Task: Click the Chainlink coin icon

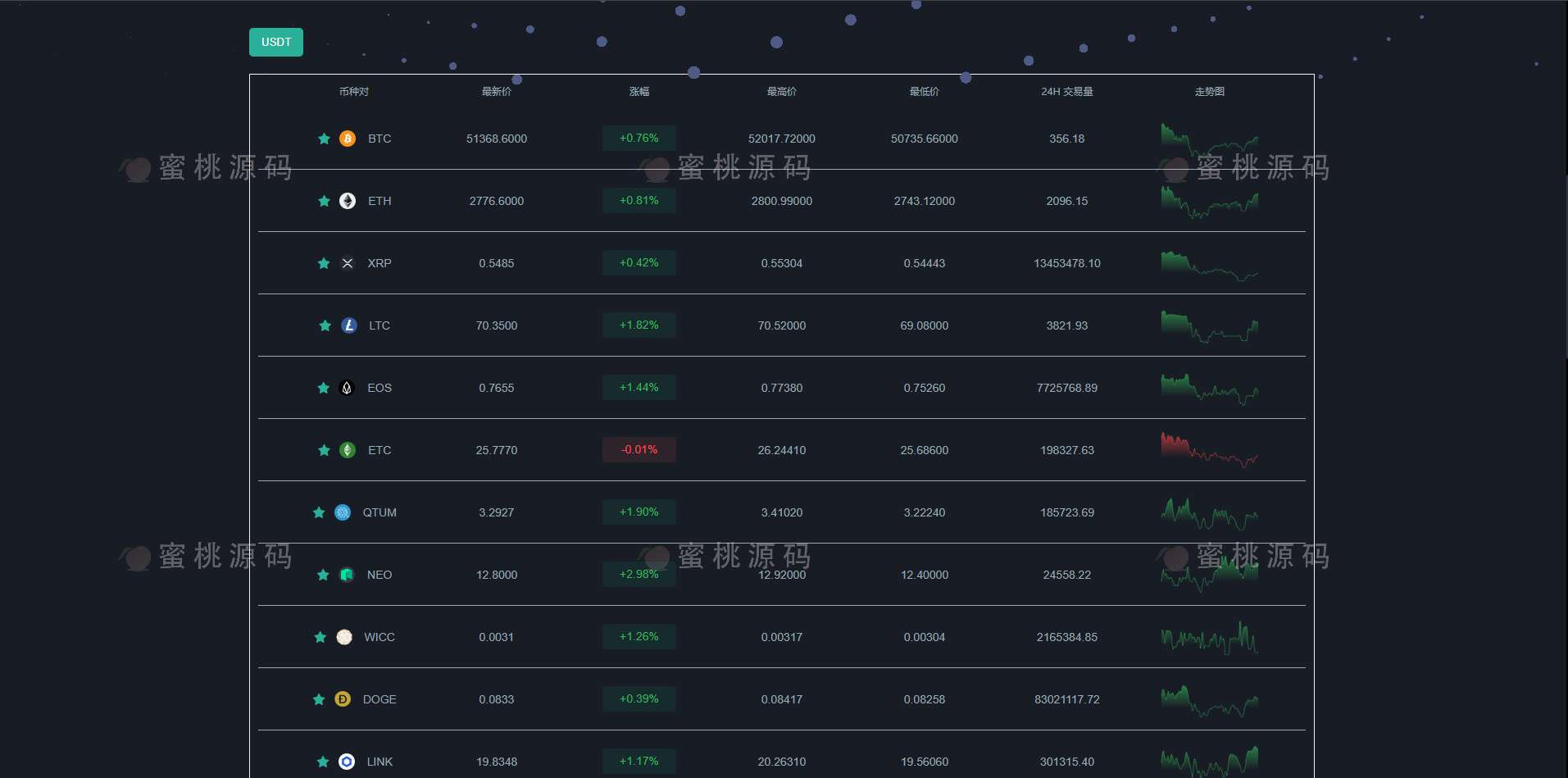Action: (x=347, y=762)
